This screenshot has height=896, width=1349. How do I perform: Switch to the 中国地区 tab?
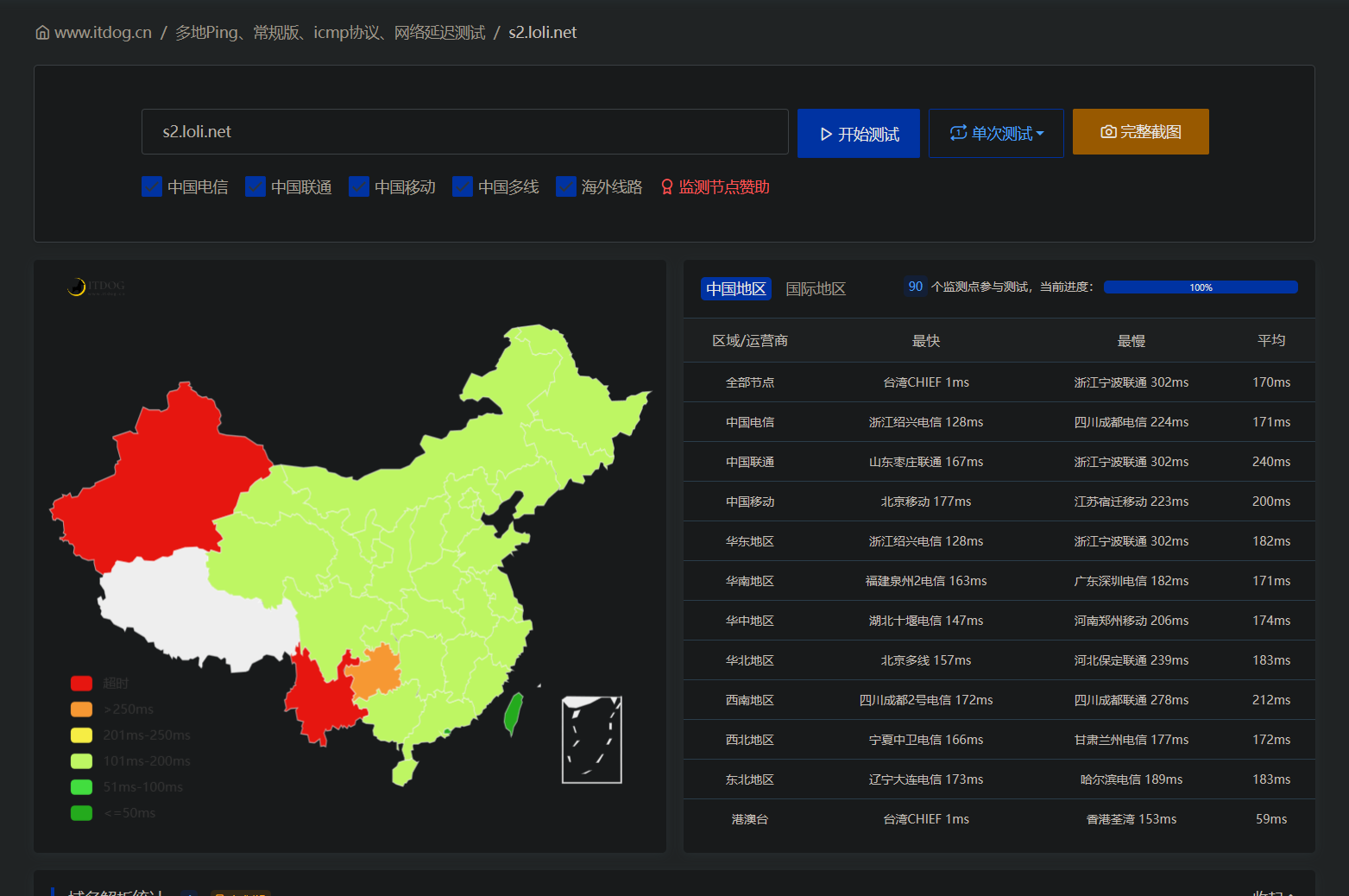[736, 288]
